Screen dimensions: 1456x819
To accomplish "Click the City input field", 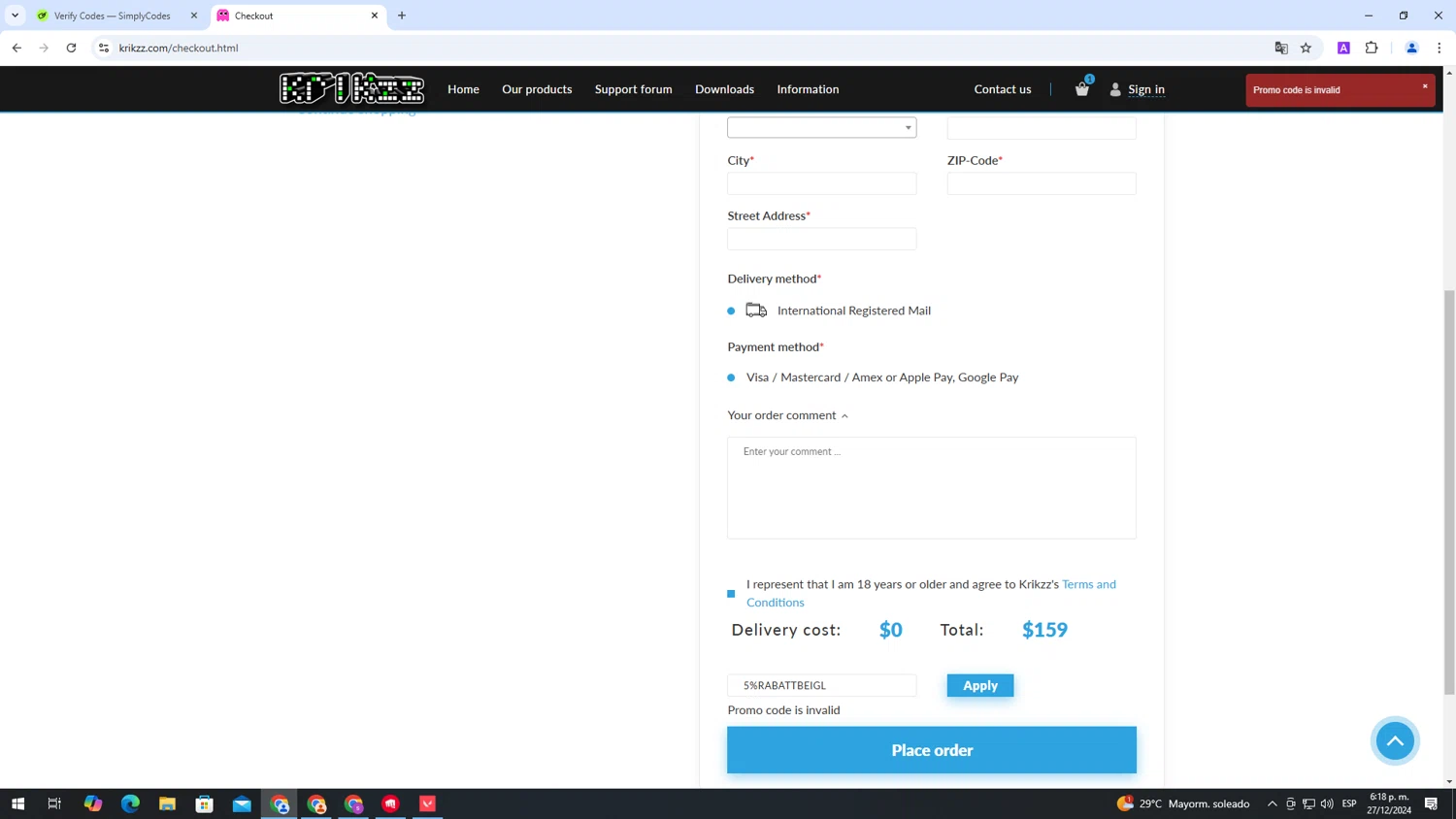I will click(x=821, y=183).
